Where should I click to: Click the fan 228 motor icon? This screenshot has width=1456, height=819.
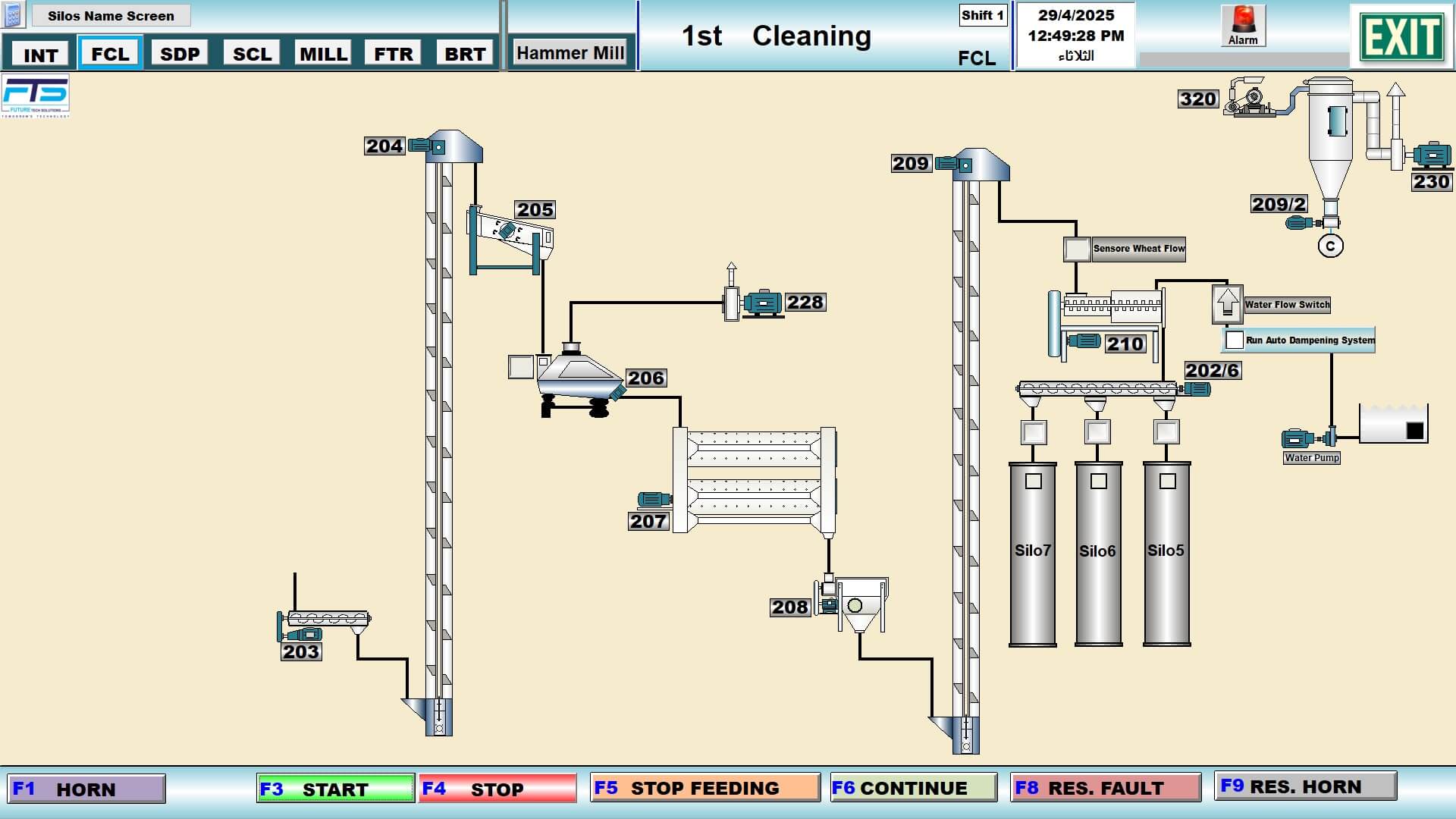[x=764, y=303]
